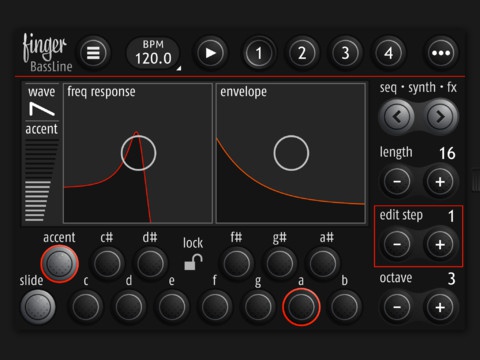The height and width of the screenshot is (360, 480).
Task: Start playback with the play button
Action: pos(210,53)
